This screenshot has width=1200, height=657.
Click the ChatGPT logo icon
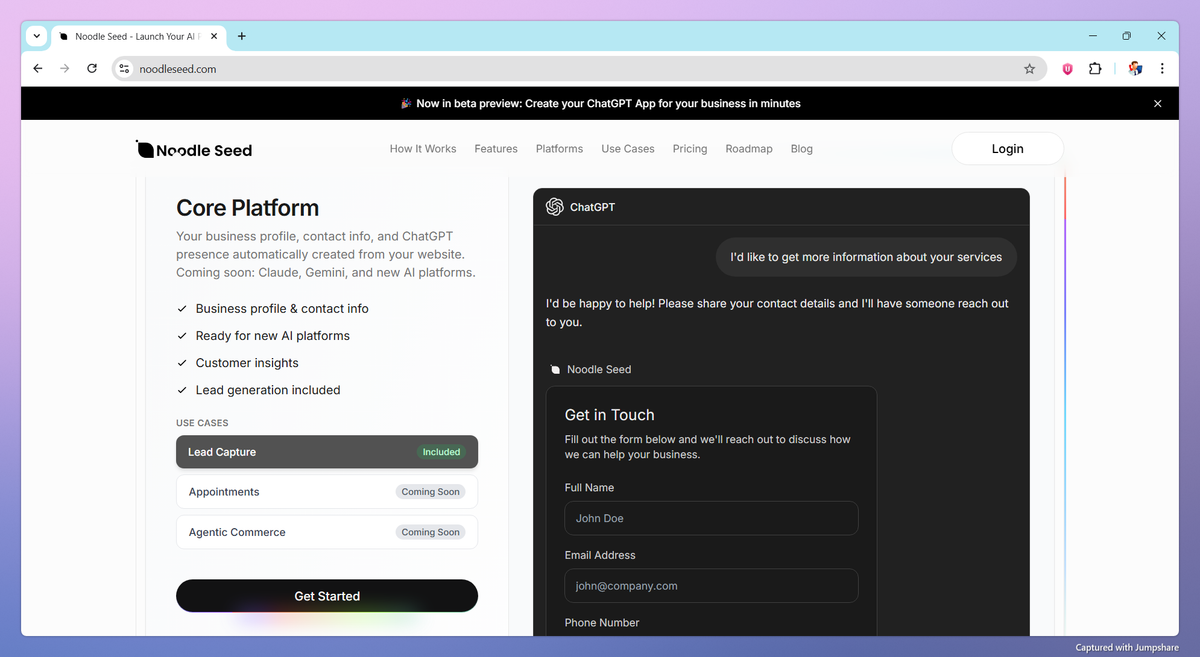tap(555, 207)
